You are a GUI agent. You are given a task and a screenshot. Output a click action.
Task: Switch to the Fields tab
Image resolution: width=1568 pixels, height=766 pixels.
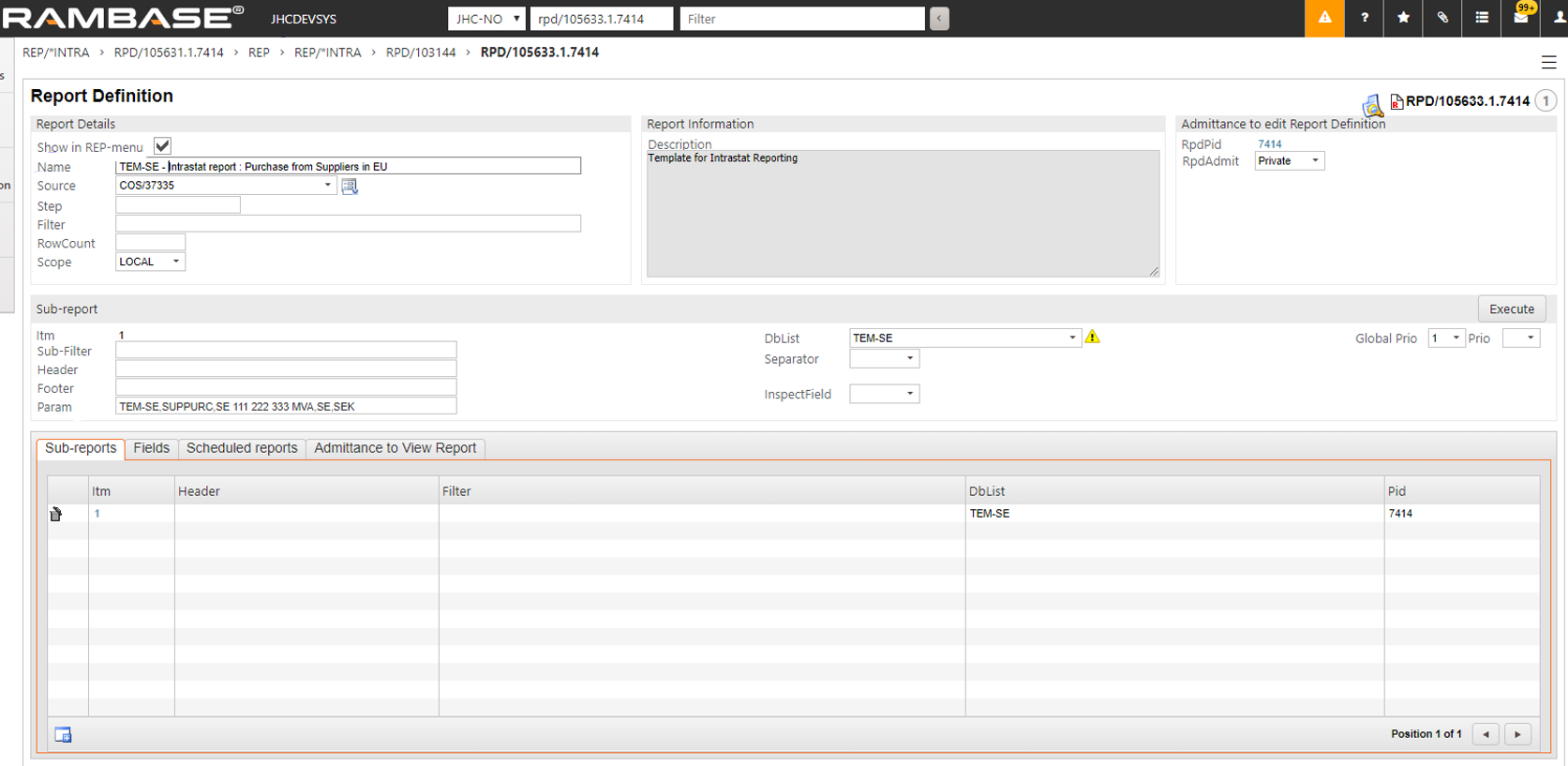click(x=151, y=448)
